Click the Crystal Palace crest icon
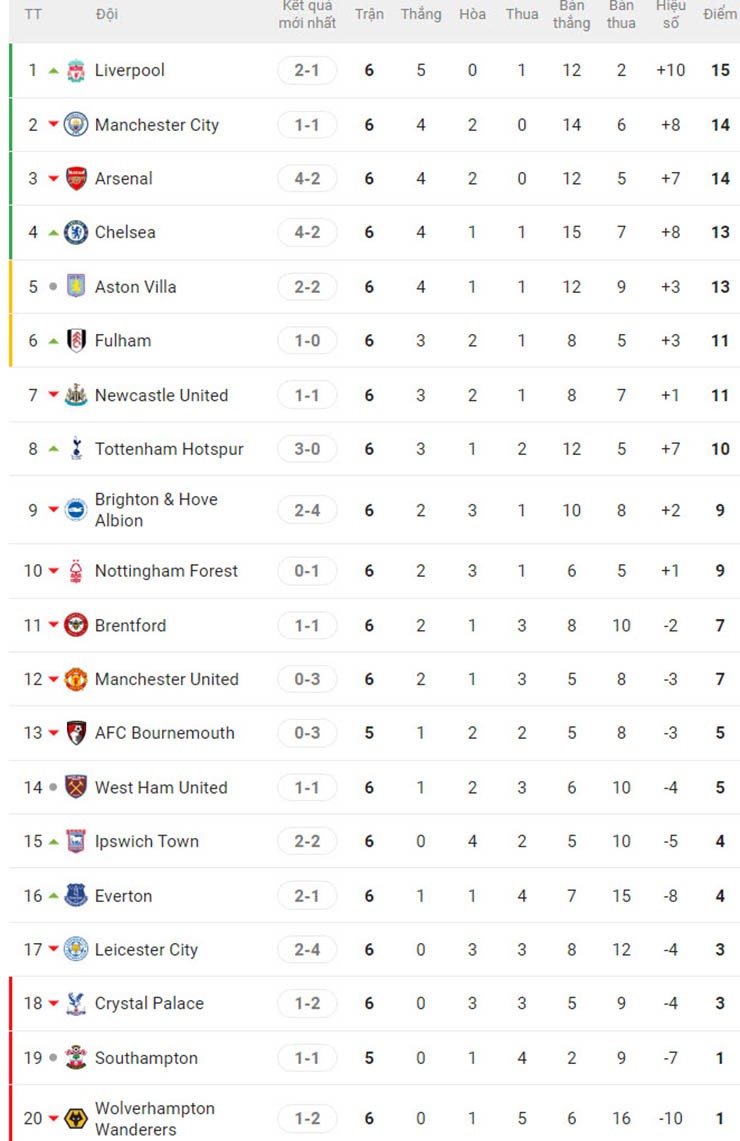Screen dimensions: 740x1141 pos(76,1004)
